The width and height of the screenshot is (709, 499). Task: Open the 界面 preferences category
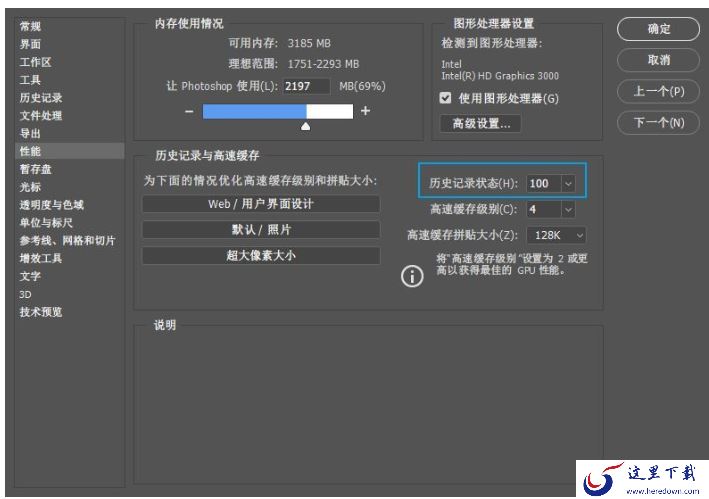[x=30, y=44]
